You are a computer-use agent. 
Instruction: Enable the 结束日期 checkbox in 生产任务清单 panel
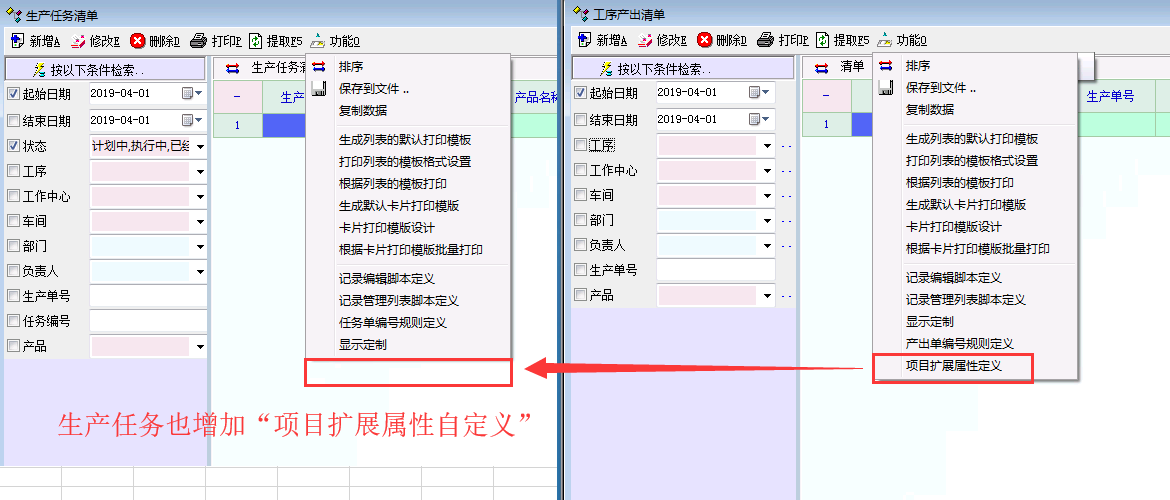(13, 121)
